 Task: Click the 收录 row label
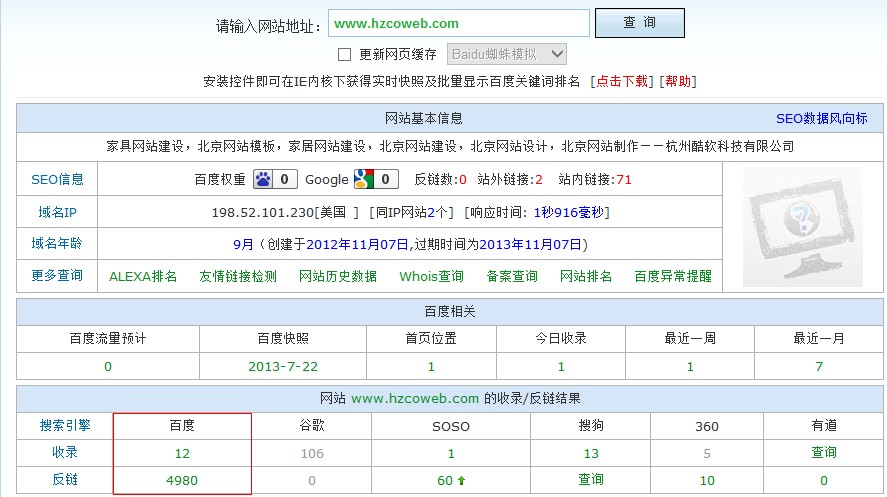coord(65,452)
